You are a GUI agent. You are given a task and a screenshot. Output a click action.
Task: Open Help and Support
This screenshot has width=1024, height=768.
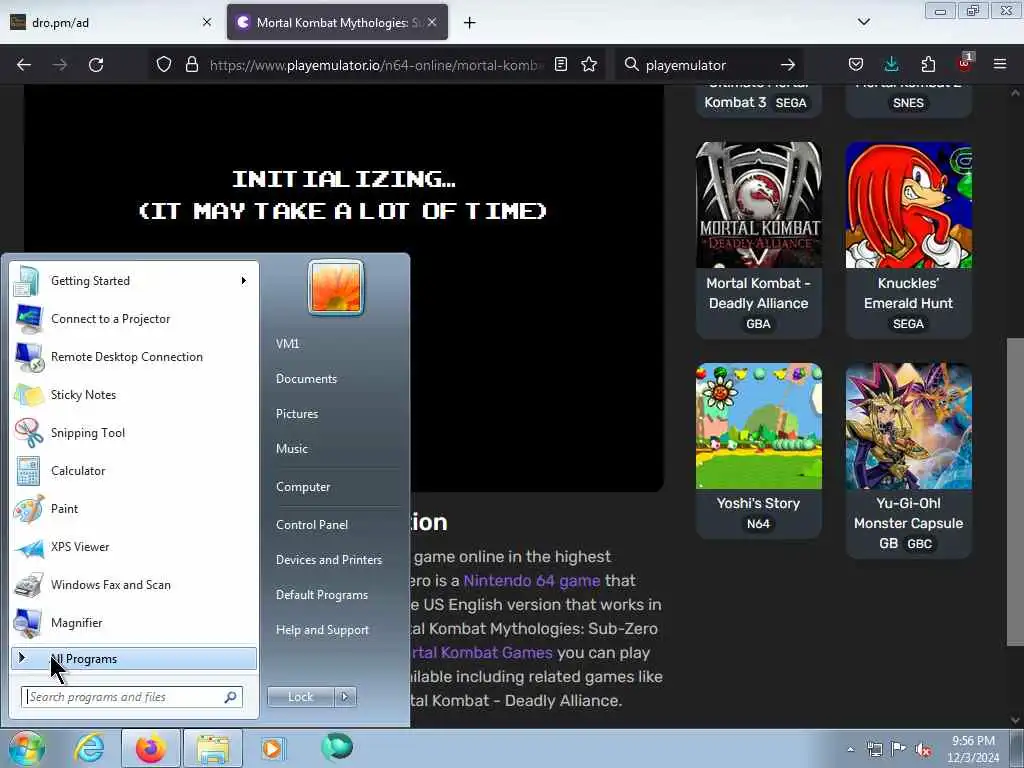coord(323,630)
